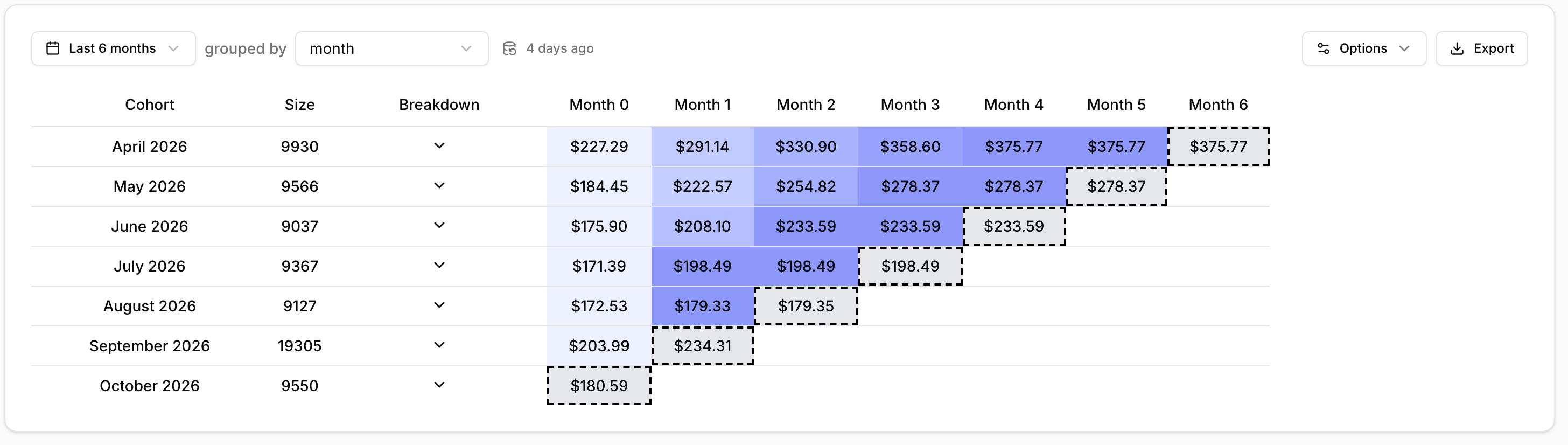1568x445 pixels.
Task: Select the April 2026 cohort label
Action: [149, 147]
